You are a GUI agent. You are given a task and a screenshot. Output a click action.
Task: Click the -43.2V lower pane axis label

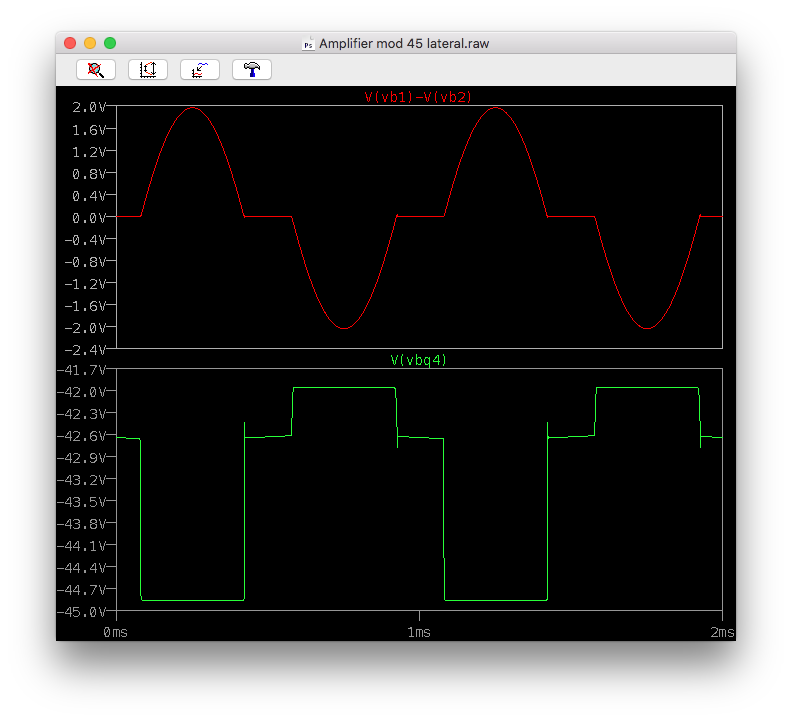click(82, 480)
